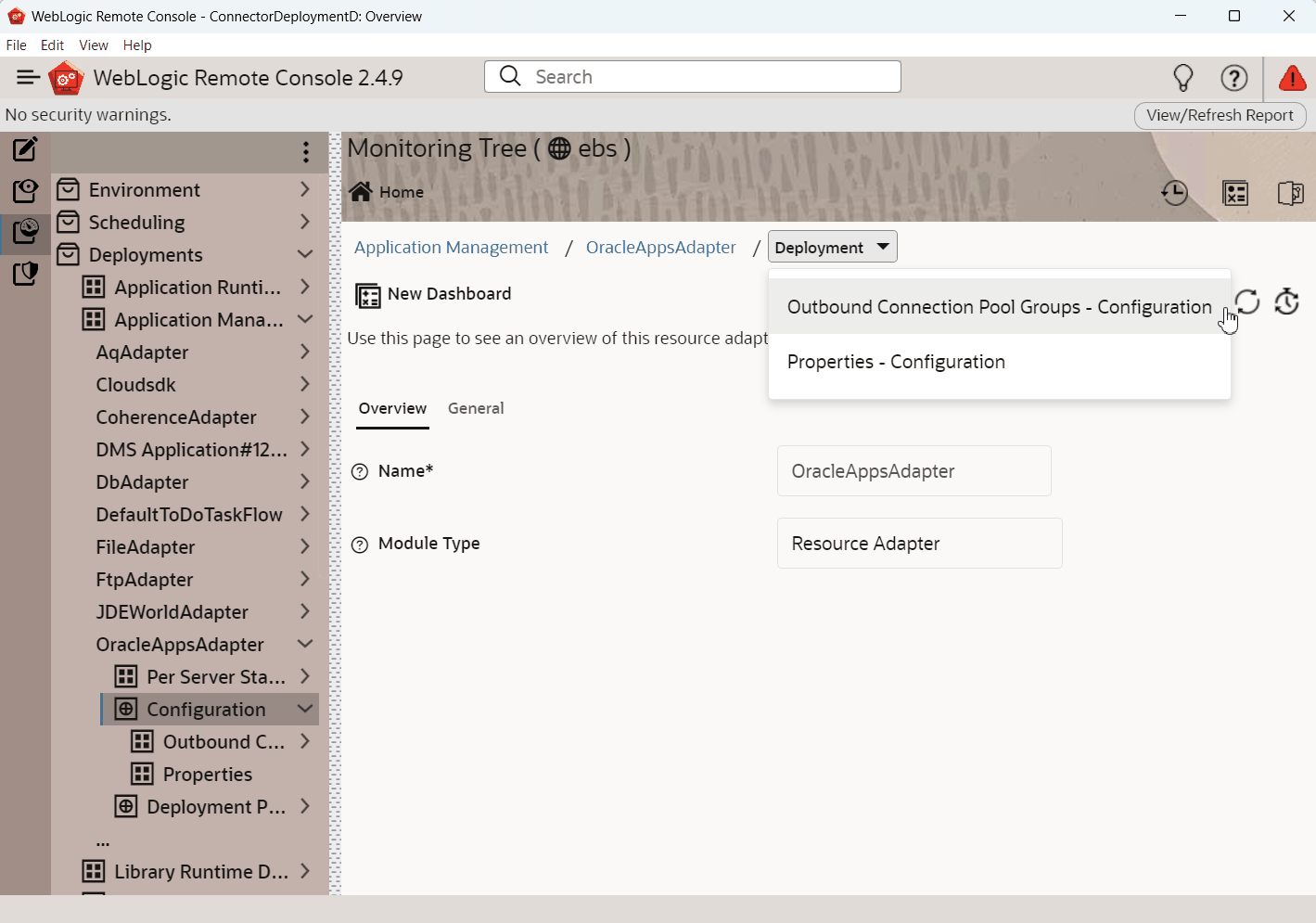Select the Properties tree item
The width and height of the screenshot is (1316, 923).
click(x=208, y=774)
